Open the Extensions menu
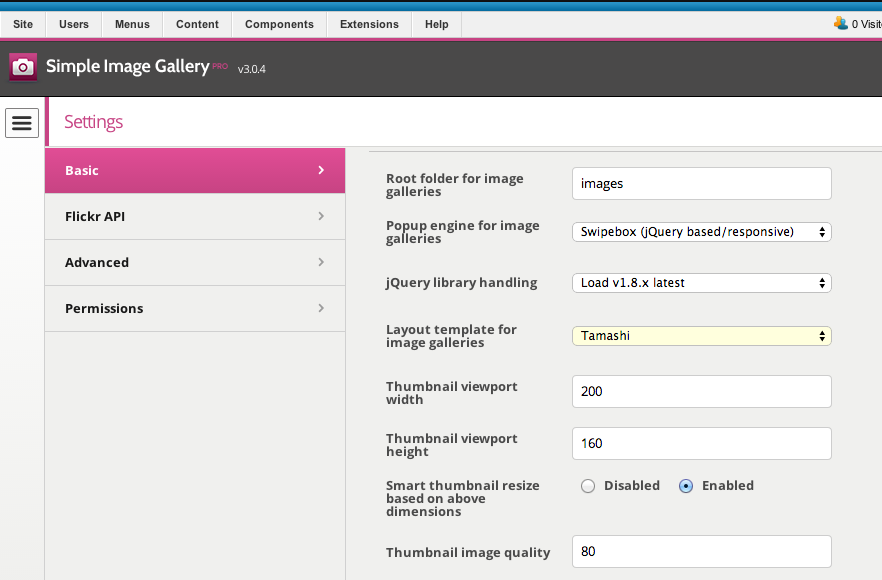882x580 pixels. [x=369, y=24]
